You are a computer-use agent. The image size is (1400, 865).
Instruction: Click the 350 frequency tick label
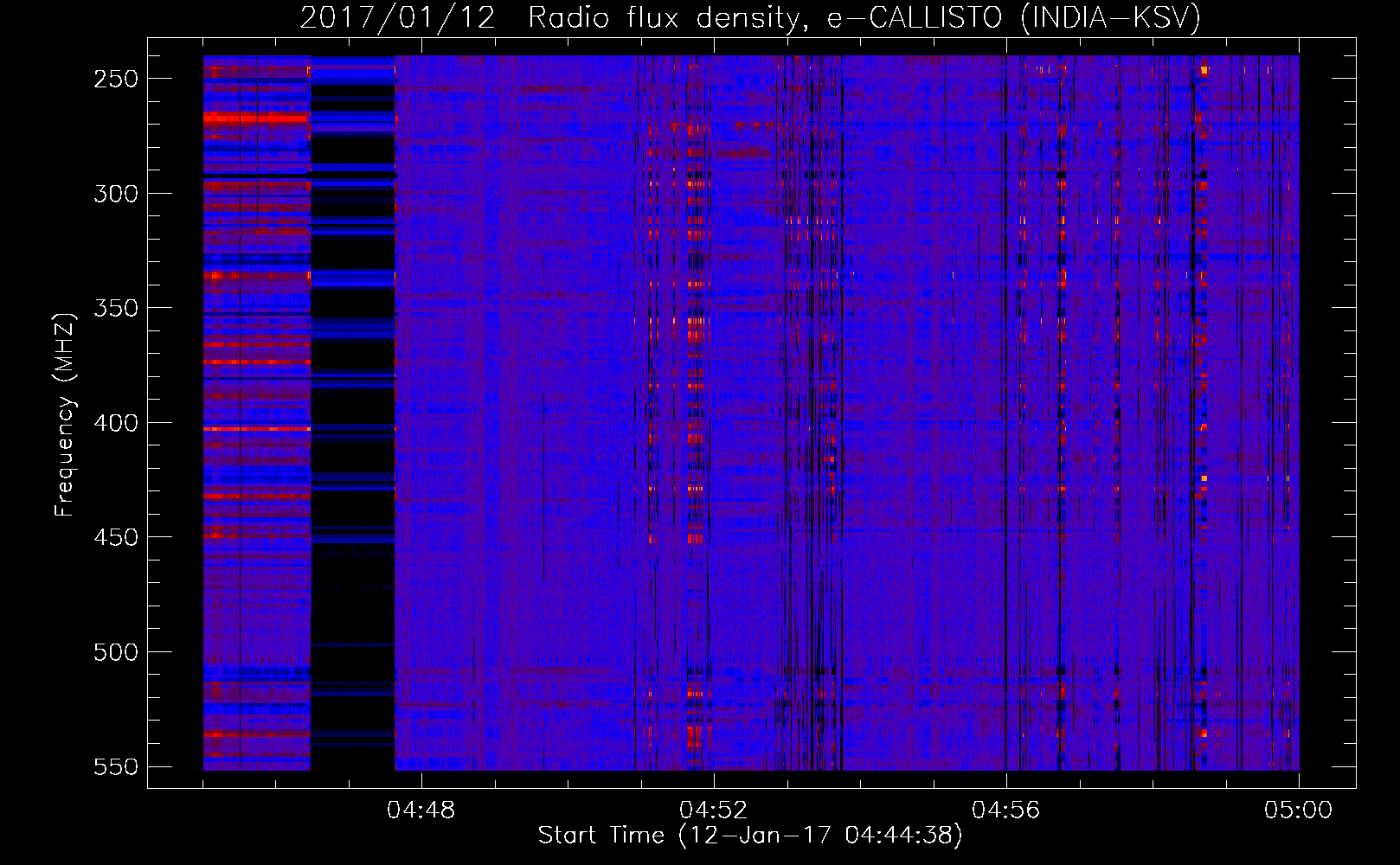coord(116,308)
